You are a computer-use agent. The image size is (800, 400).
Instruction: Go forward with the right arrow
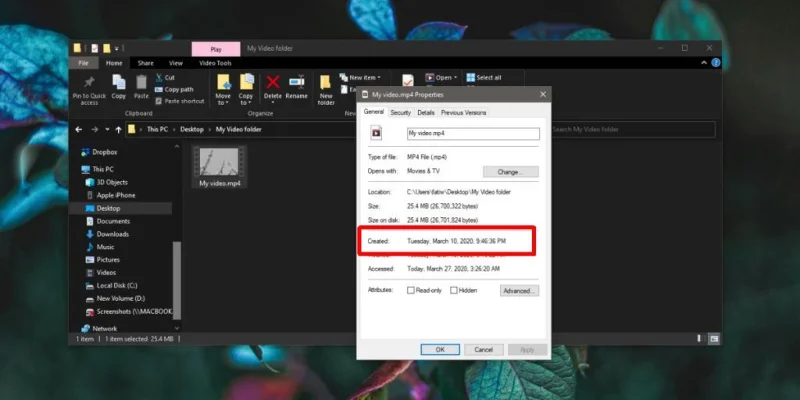pos(94,130)
